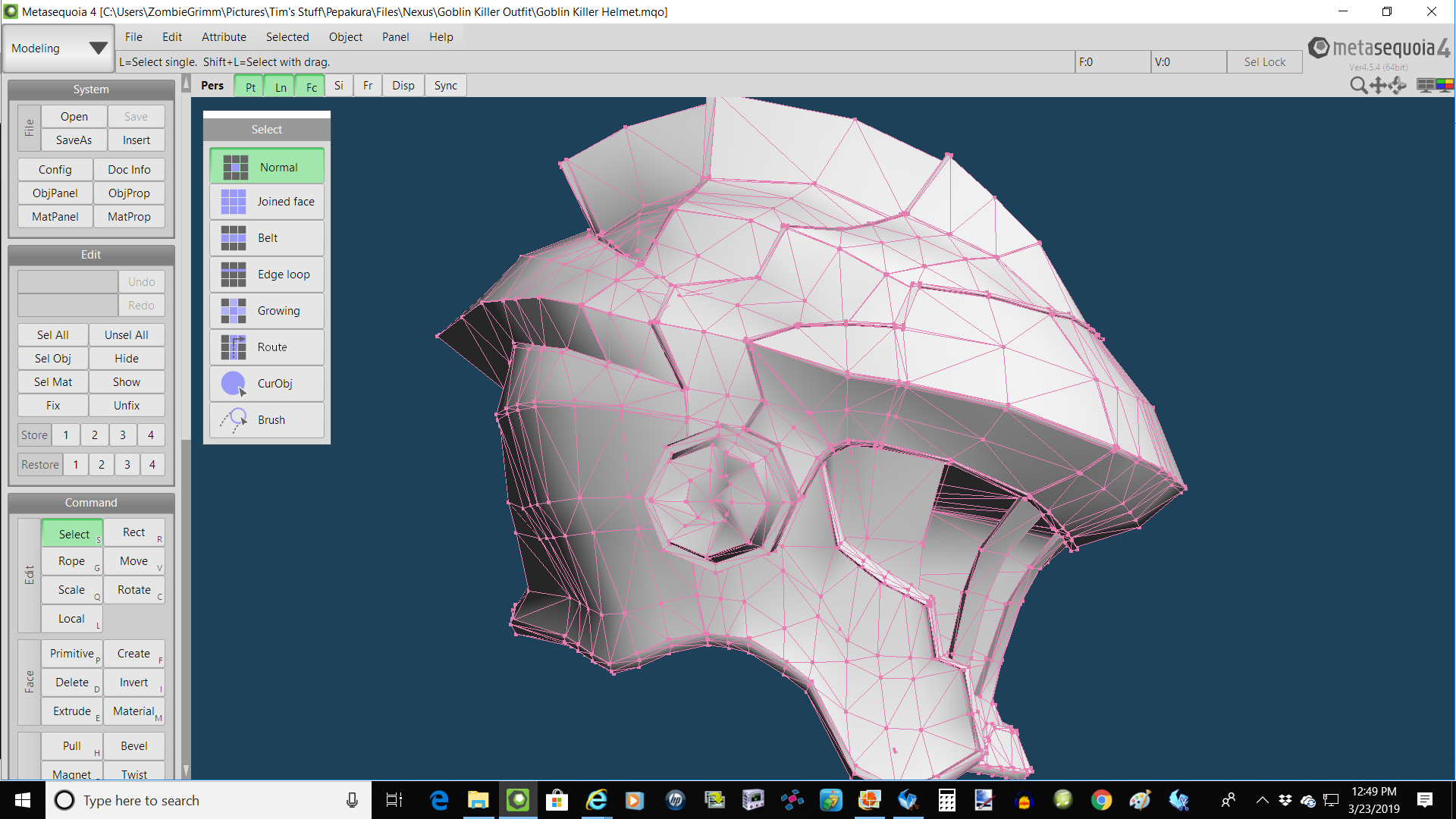Click the viewport pan arrows icon
Screen dimensions: 1456x819
(1378, 86)
